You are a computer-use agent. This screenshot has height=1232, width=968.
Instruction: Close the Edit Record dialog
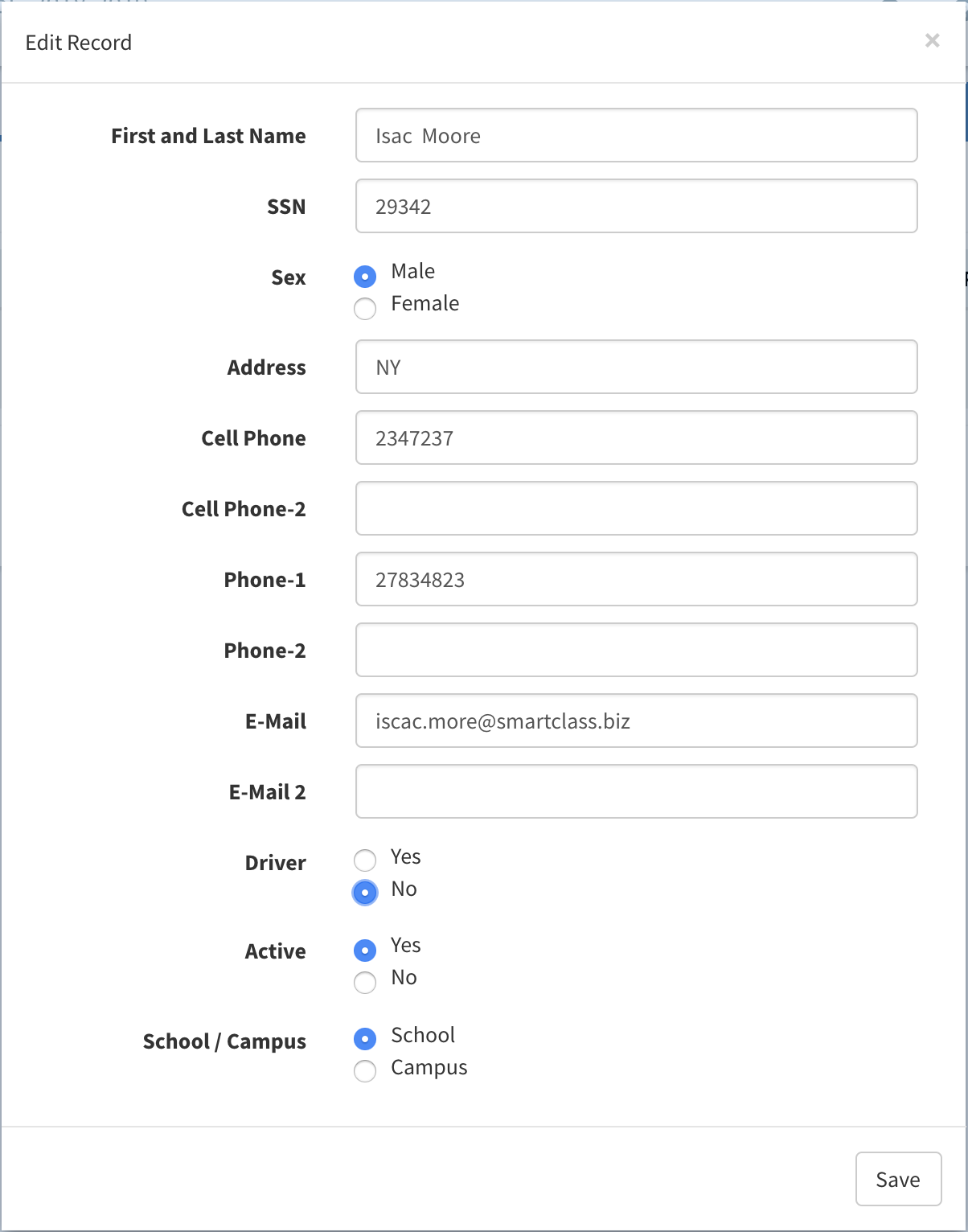pos(932,40)
